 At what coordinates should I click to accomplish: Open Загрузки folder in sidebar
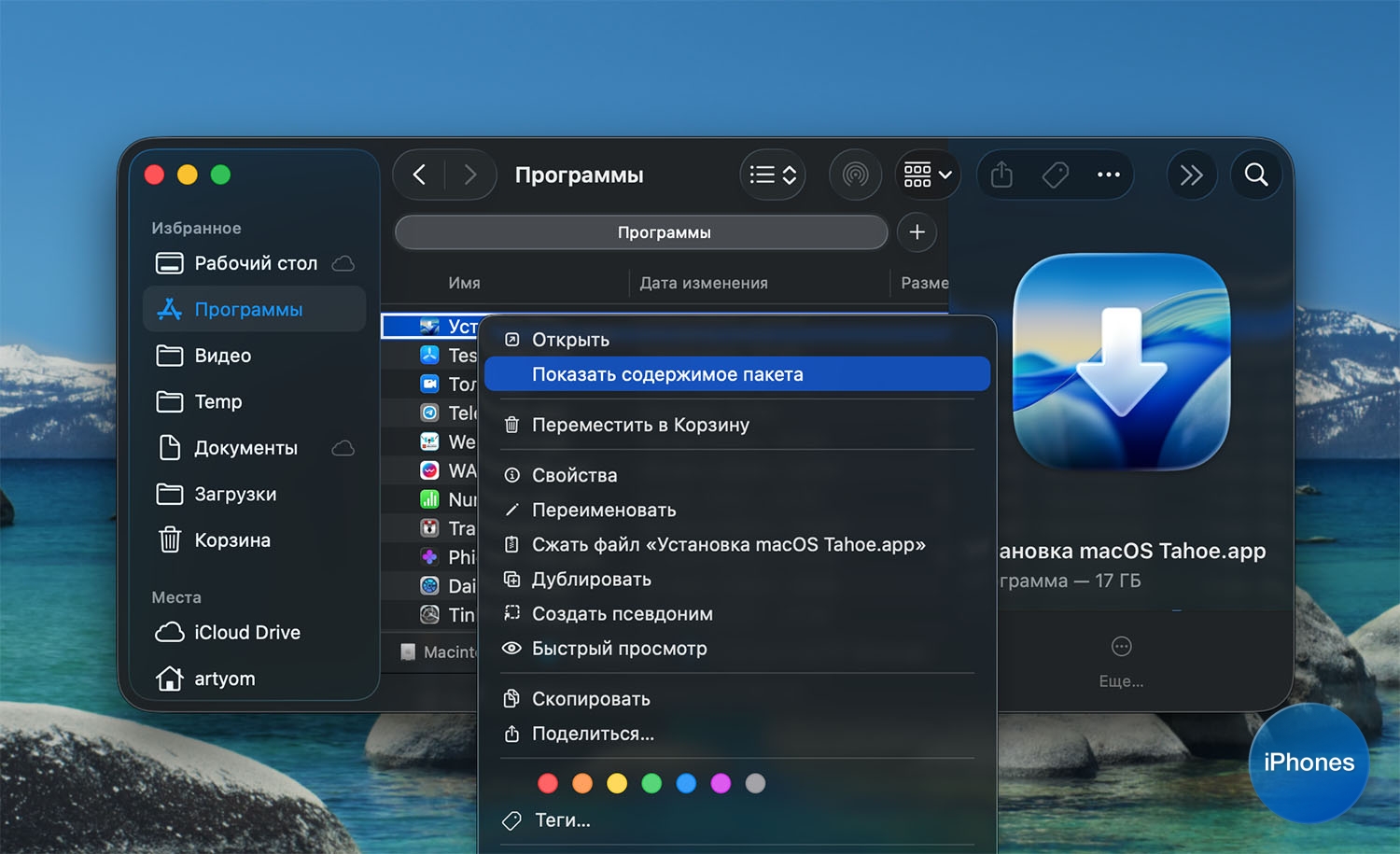[x=234, y=495]
